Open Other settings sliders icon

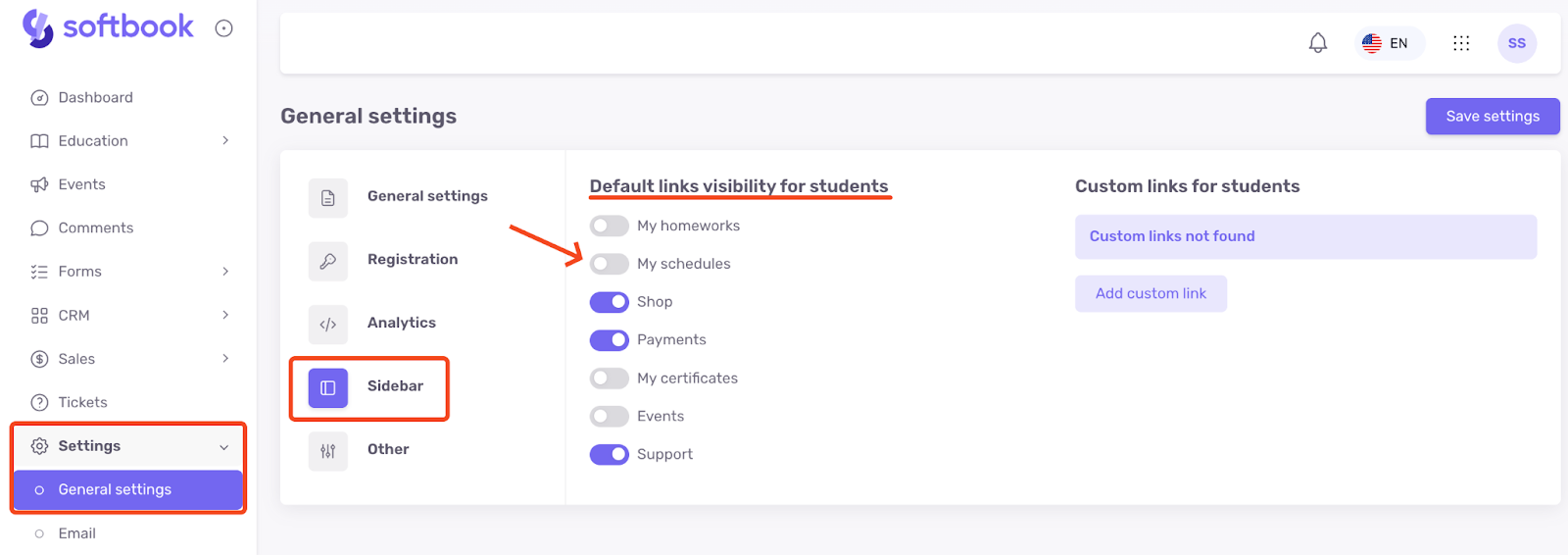pos(328,451)
